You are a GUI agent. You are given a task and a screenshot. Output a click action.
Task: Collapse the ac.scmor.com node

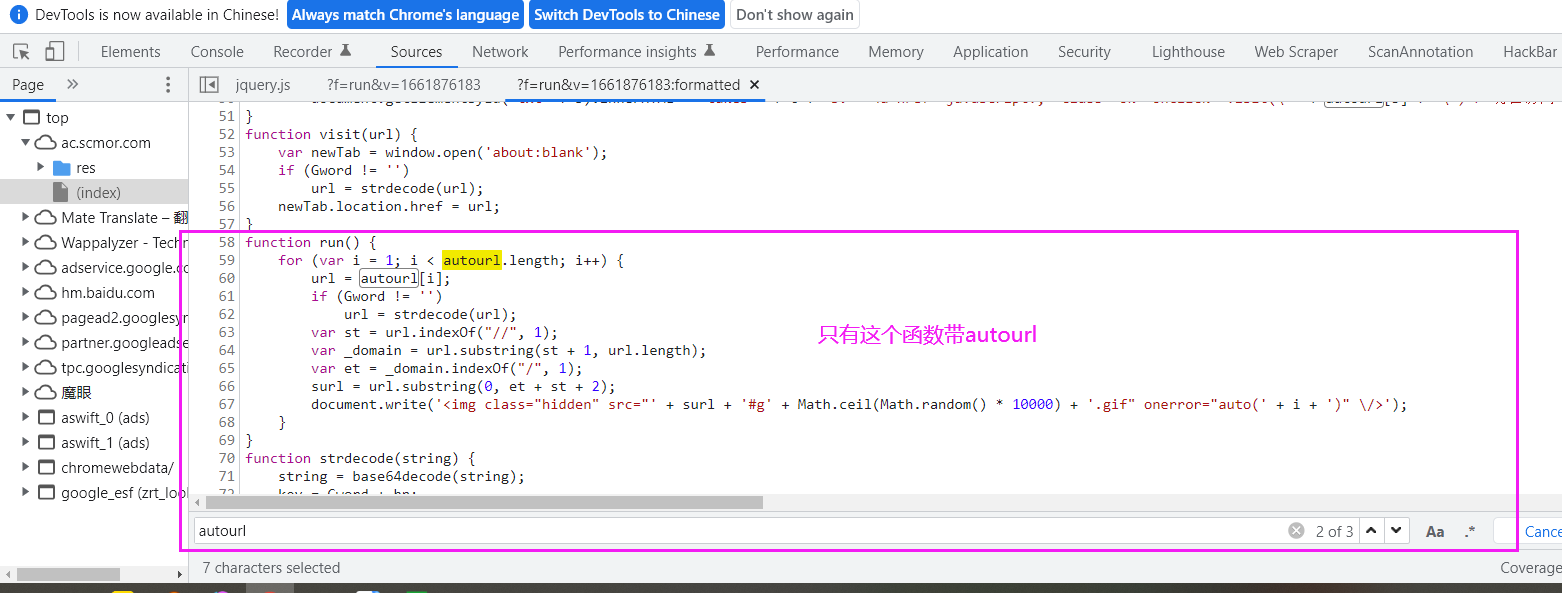click(x=26, y=143)
